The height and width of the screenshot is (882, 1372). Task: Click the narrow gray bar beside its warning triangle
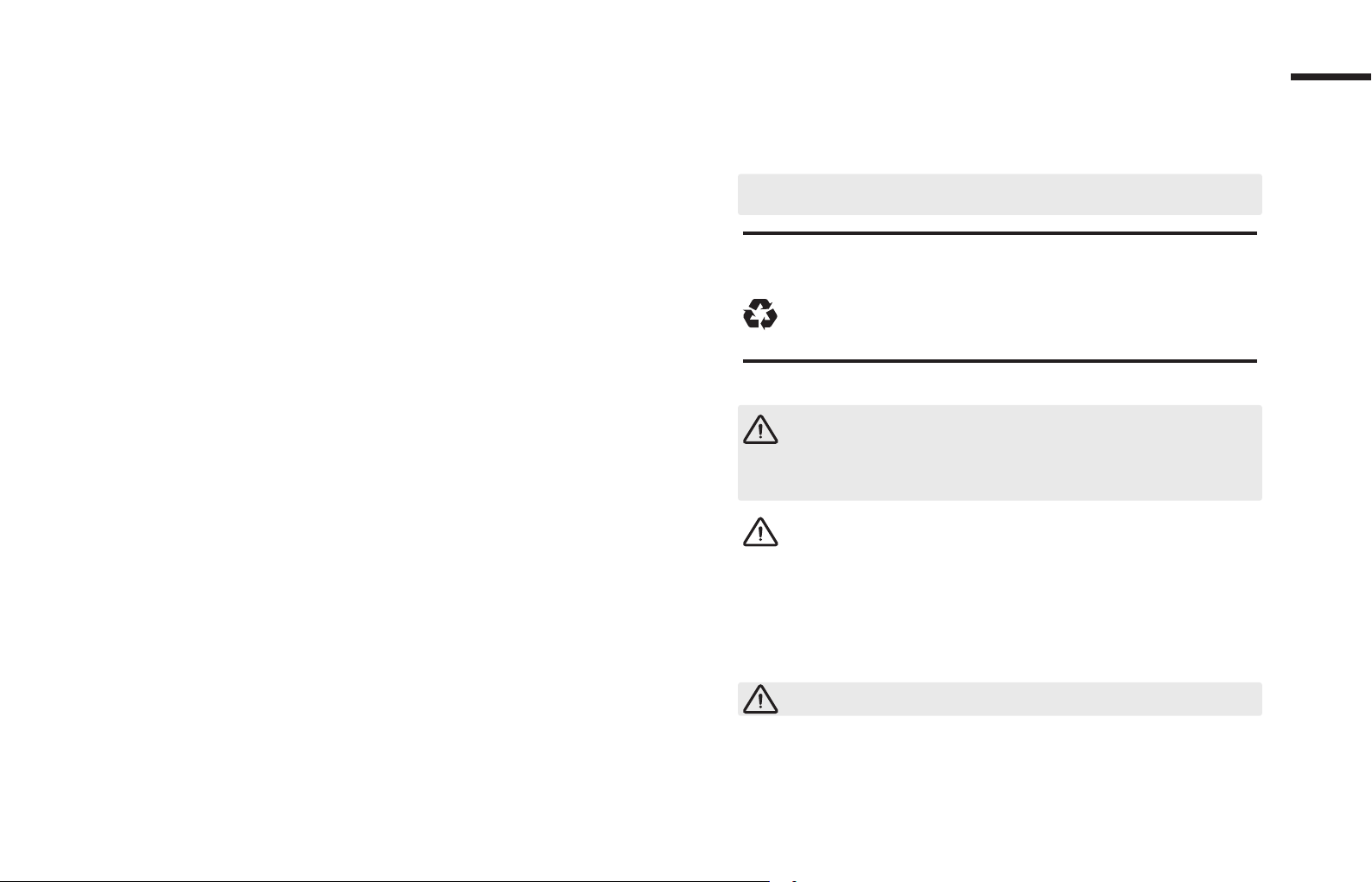tap(1019, 699)
